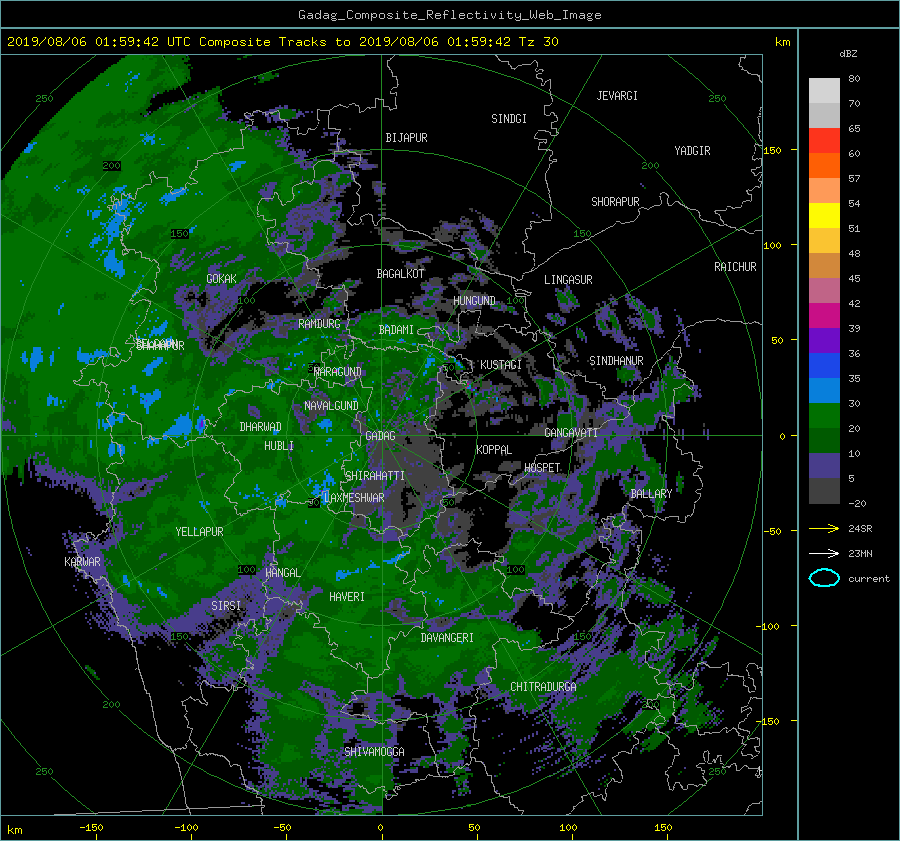Click the RAMDURG city label
900x841 pixels.
pyautogui.click(x=319, y=324)
